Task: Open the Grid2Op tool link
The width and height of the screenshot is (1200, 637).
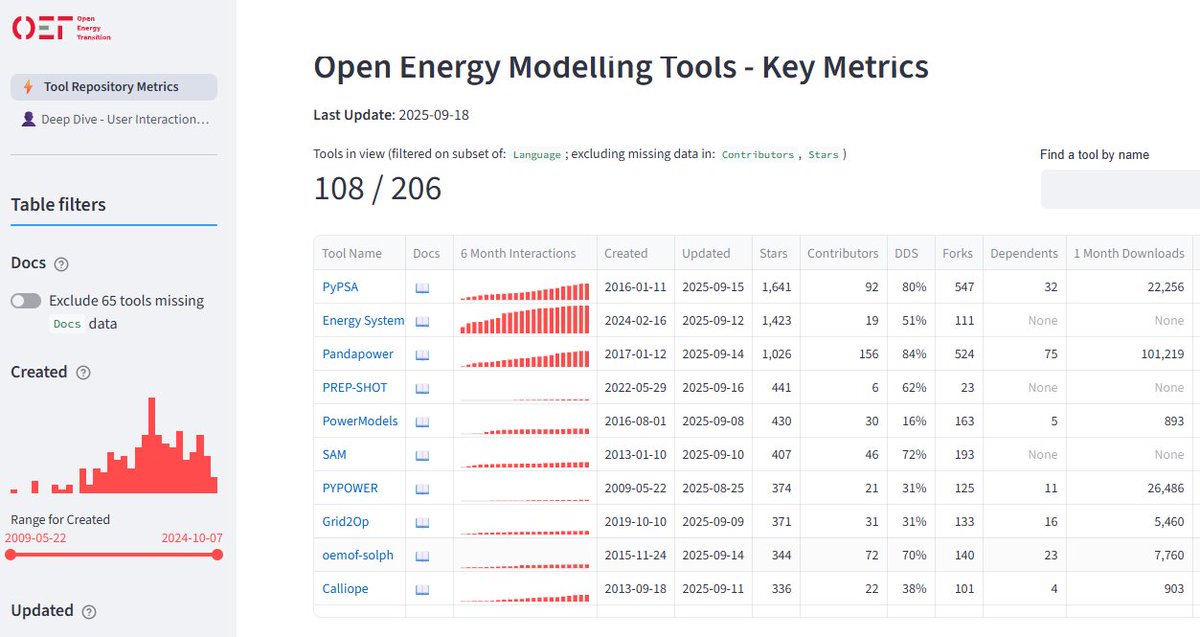Action: (x=344, y=521)
